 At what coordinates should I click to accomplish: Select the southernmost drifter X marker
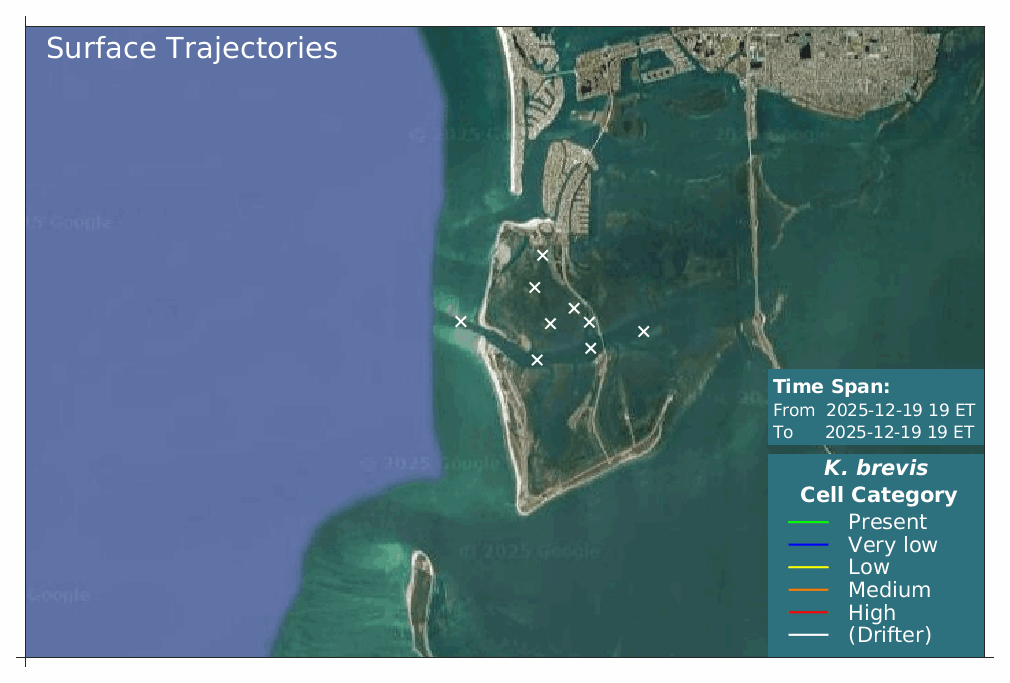(538, 359)
